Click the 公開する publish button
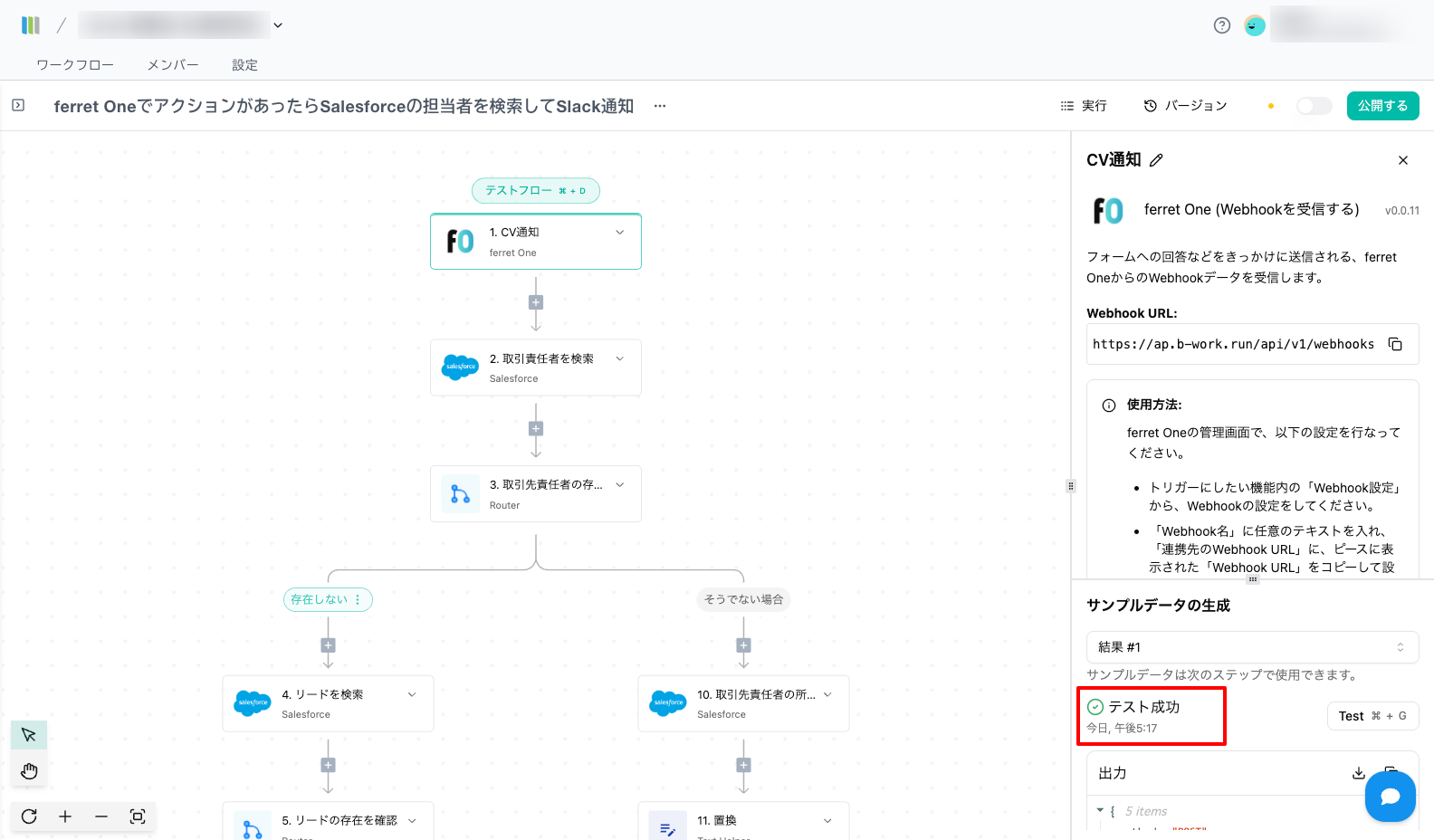The width and height of the screenshot is (1434, 840). 1382,106
